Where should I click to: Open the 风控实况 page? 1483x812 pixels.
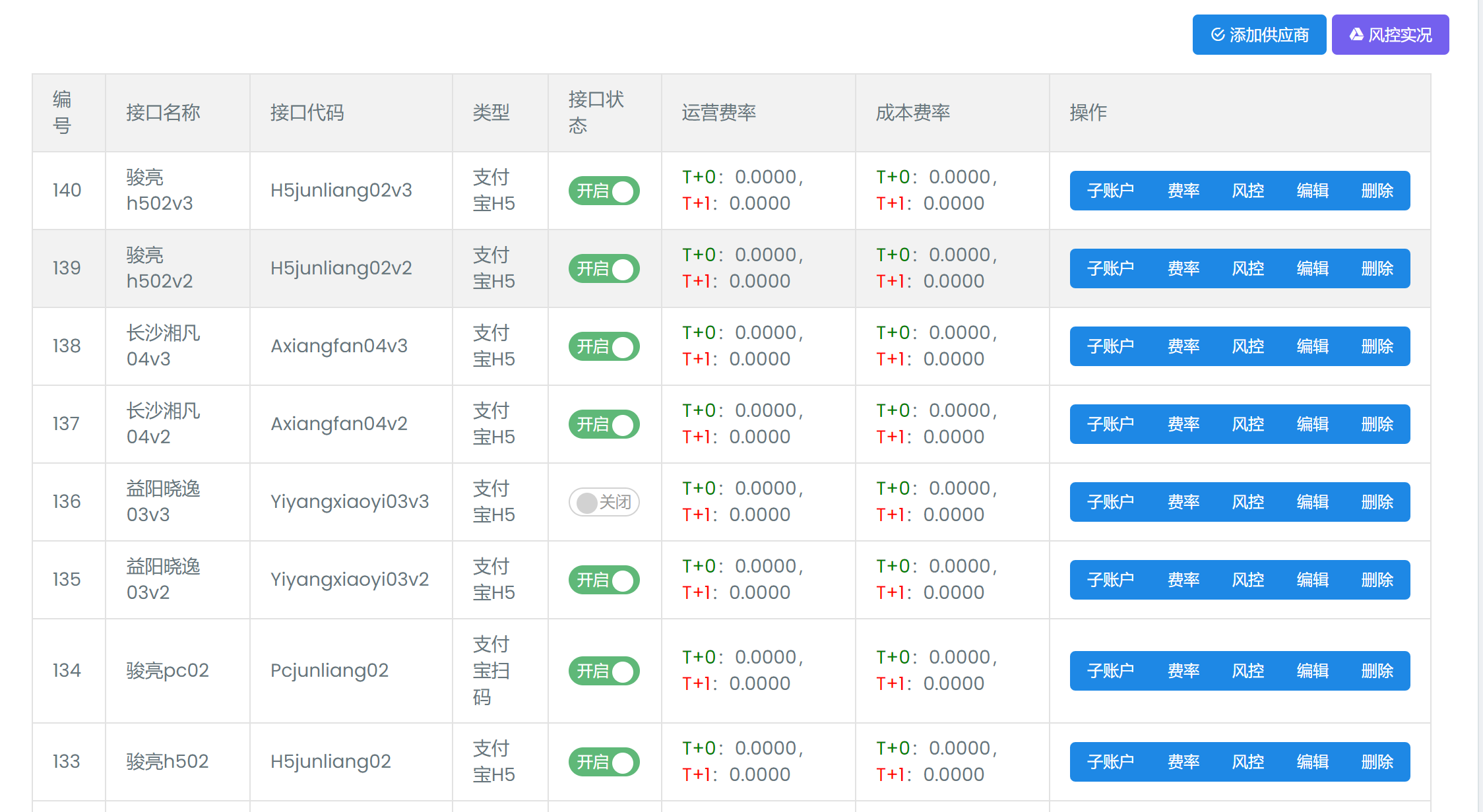coord(1390,35)
